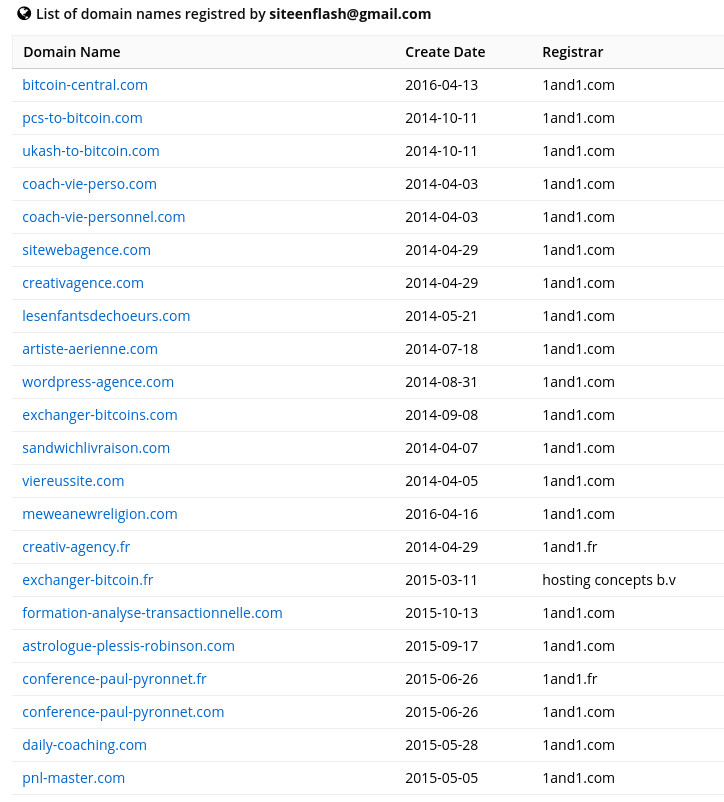Screen dimensions: 724x802
Task: Open the bitcoin-central.com link
Action: (85, 85)
